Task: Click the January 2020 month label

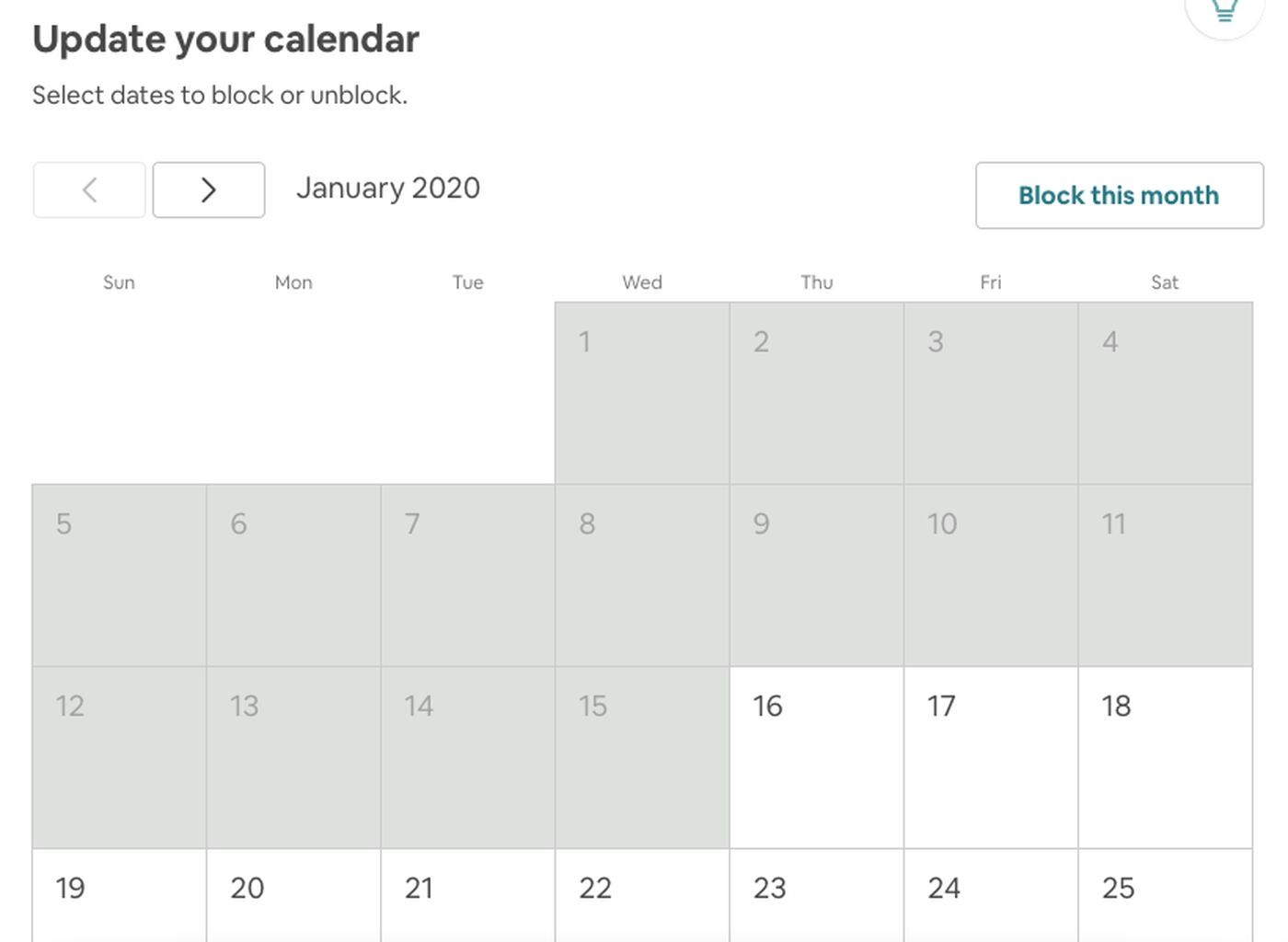Action: pyautogui.click(x=388, y=189)
